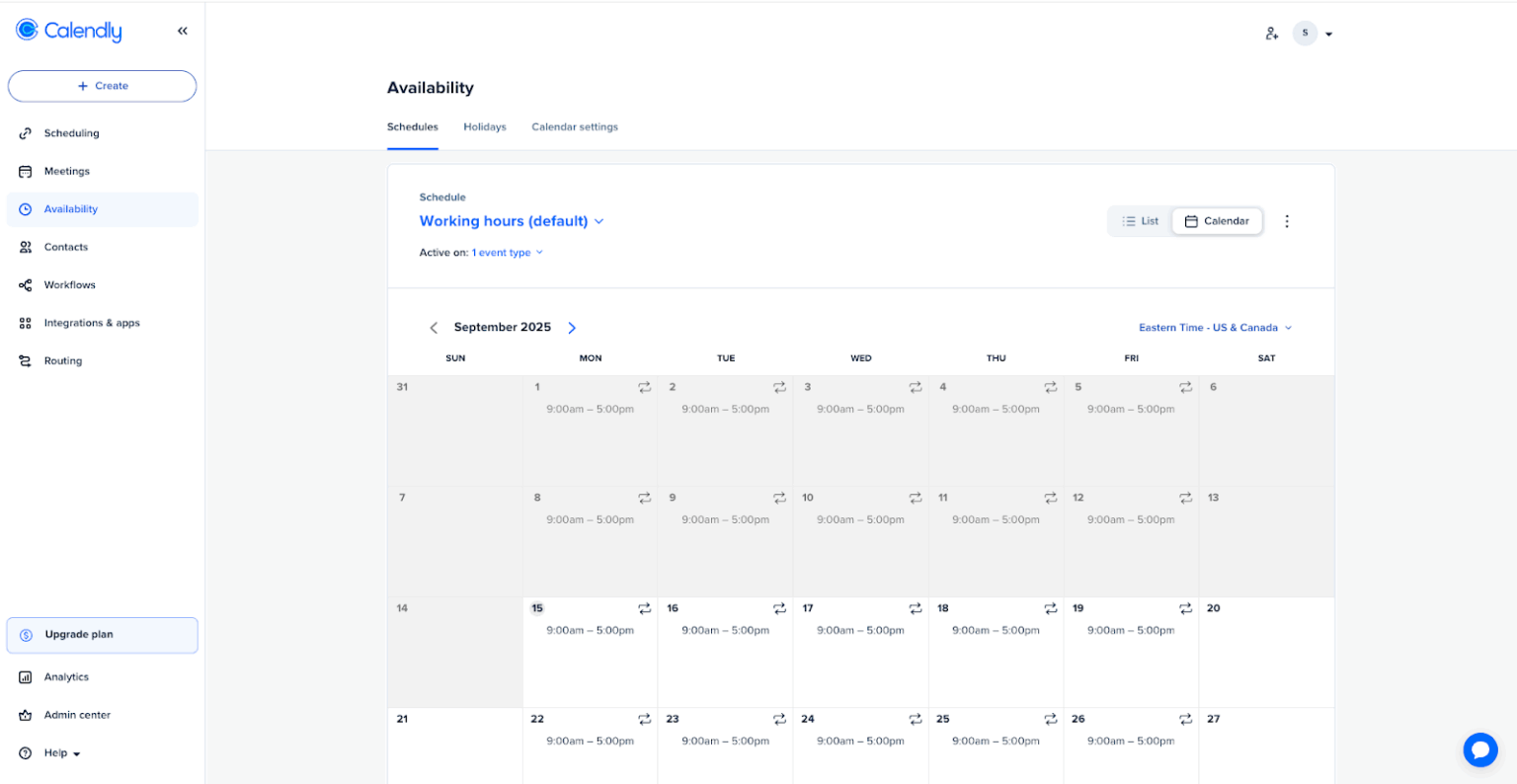Open Analytics in the sidebar
Viewport: 1517px width, 784px height.
click(103, 677)
